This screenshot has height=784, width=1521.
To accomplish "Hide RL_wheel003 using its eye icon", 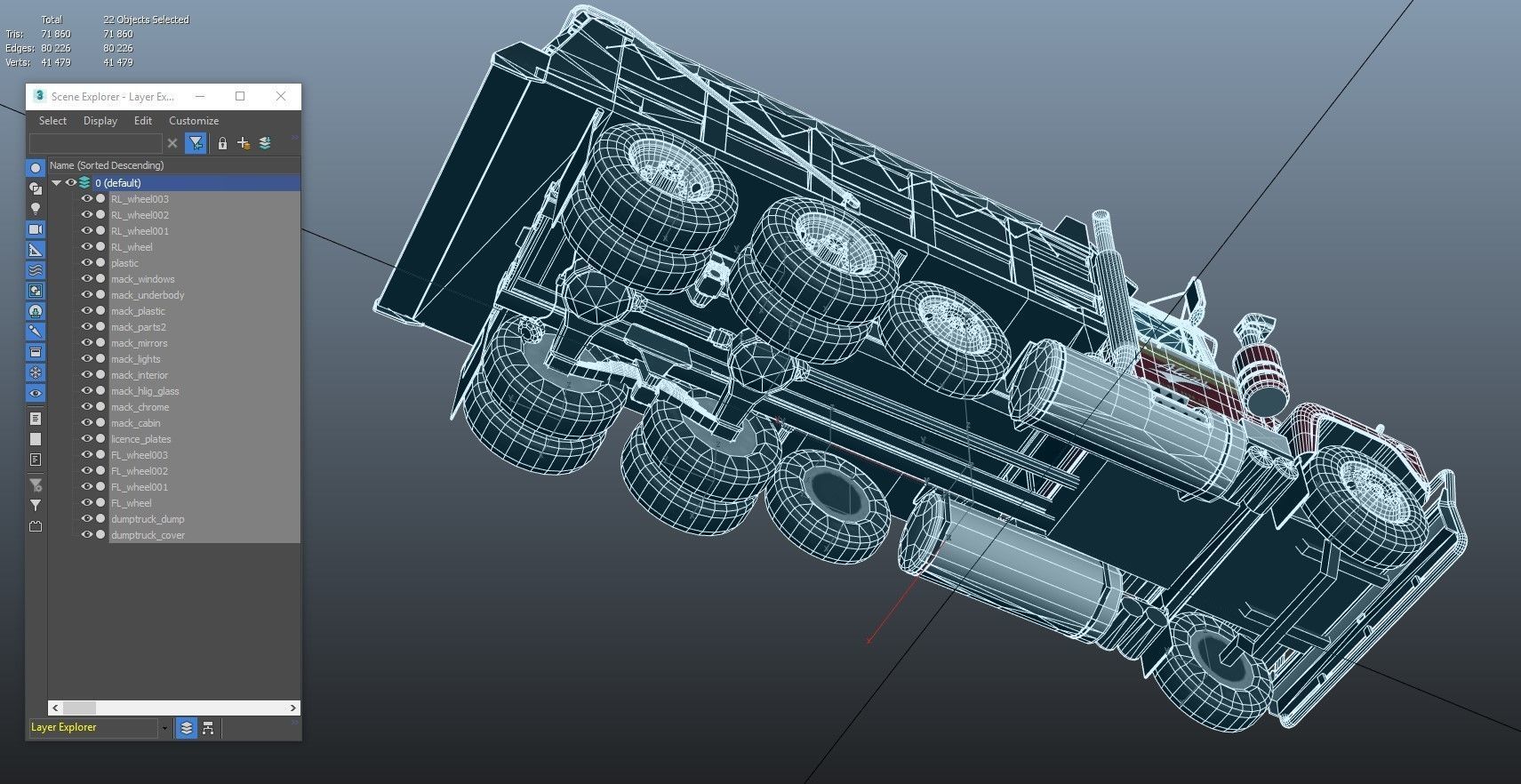I will (x=87, y=199).
